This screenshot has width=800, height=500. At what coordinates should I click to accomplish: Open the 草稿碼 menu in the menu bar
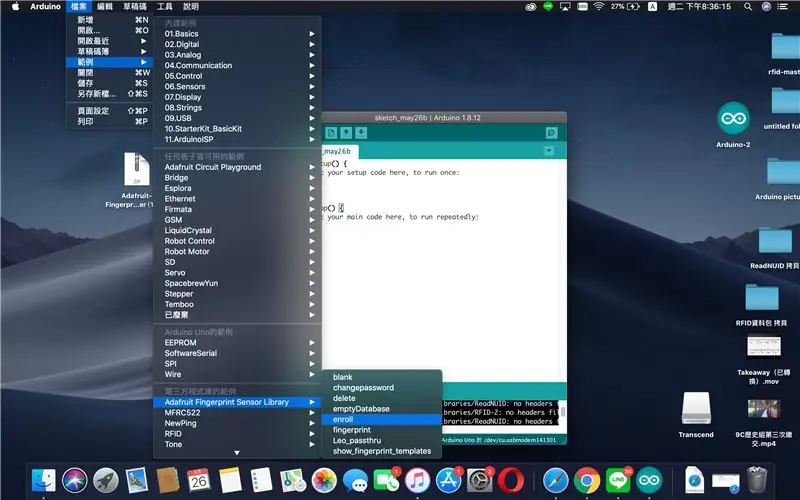tap(135, 7)
